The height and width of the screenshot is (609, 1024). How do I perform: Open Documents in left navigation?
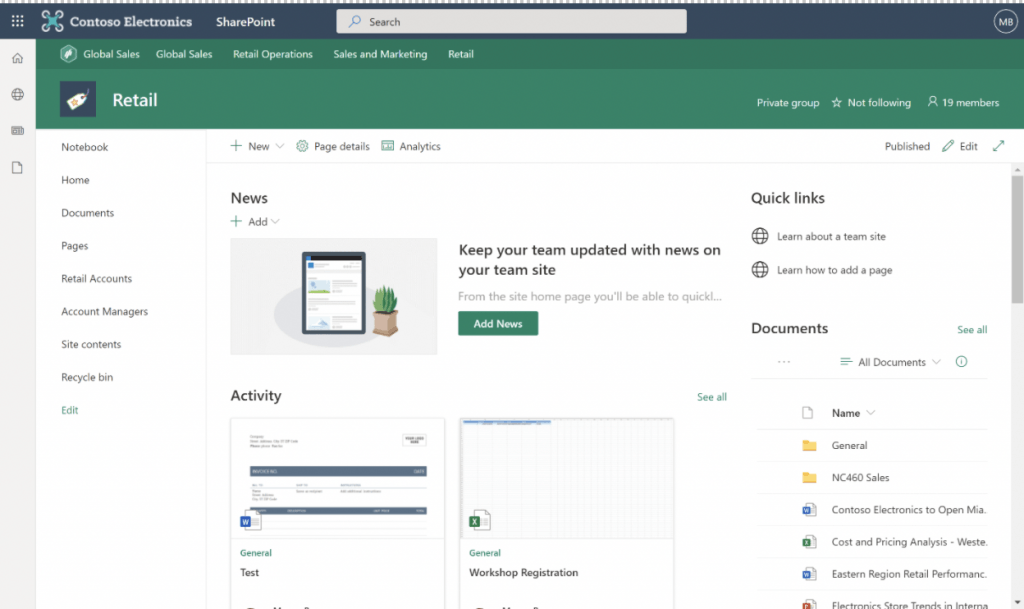88,213
